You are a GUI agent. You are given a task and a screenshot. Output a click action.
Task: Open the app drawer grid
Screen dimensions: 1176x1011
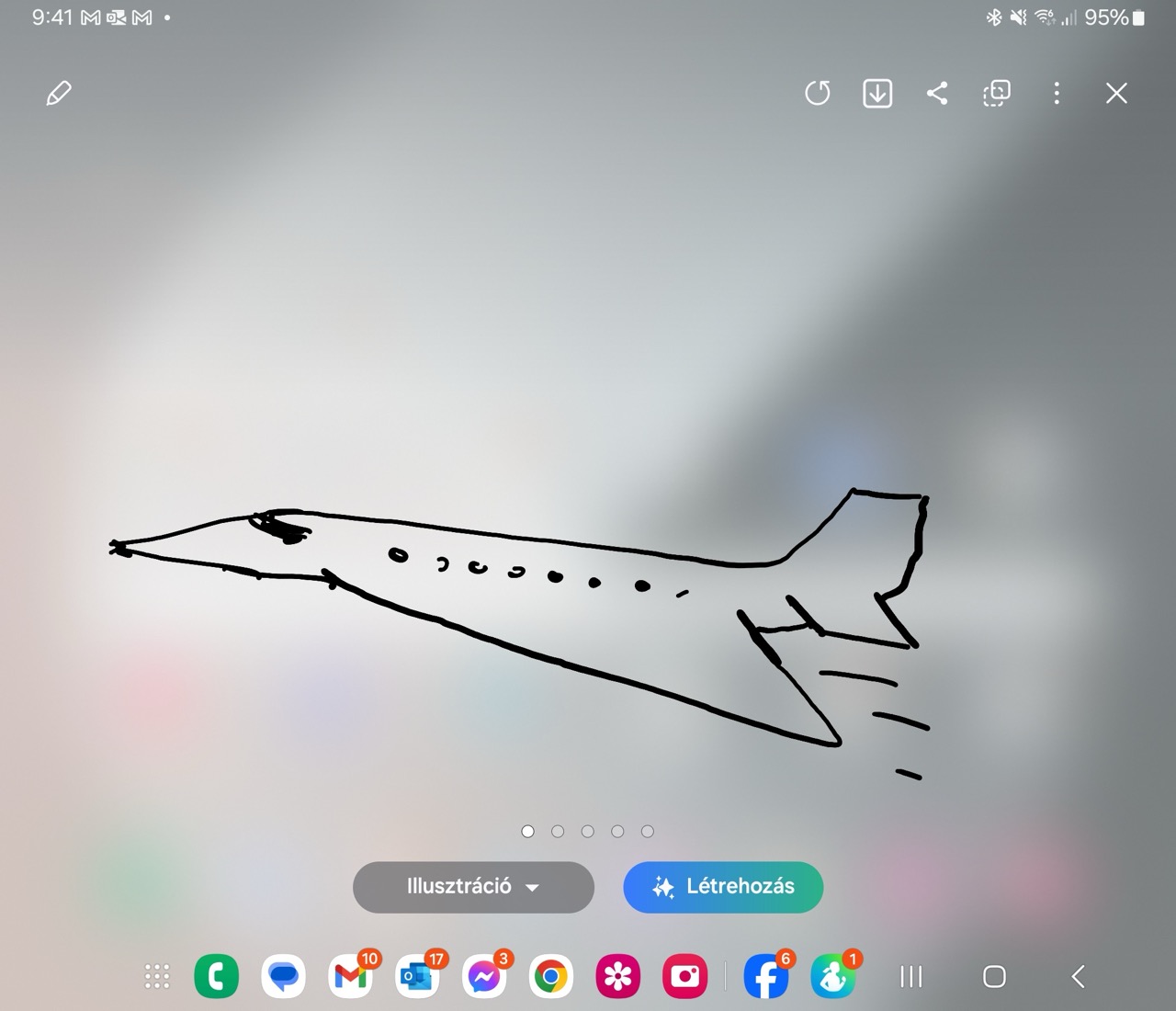coord(156,976)
